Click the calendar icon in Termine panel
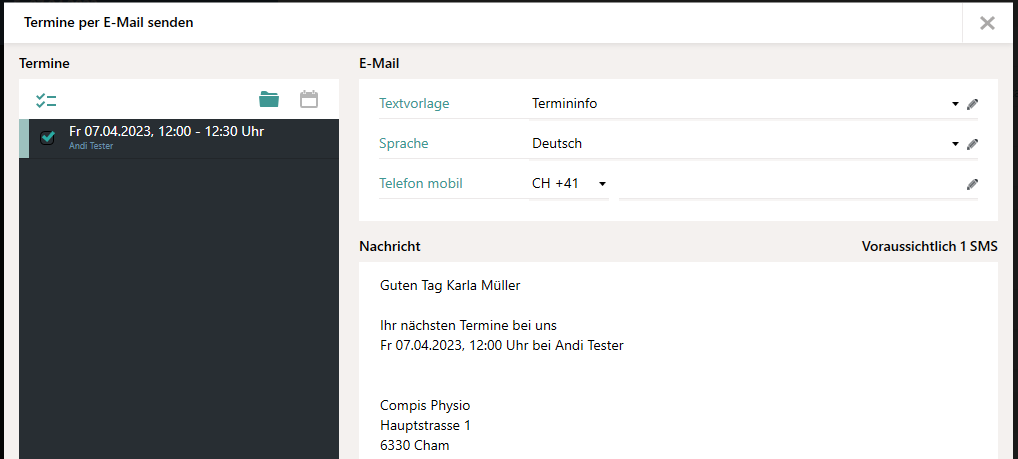This screenshot has width=1018, height=459. pyautogui.click(x=309, y=99)
